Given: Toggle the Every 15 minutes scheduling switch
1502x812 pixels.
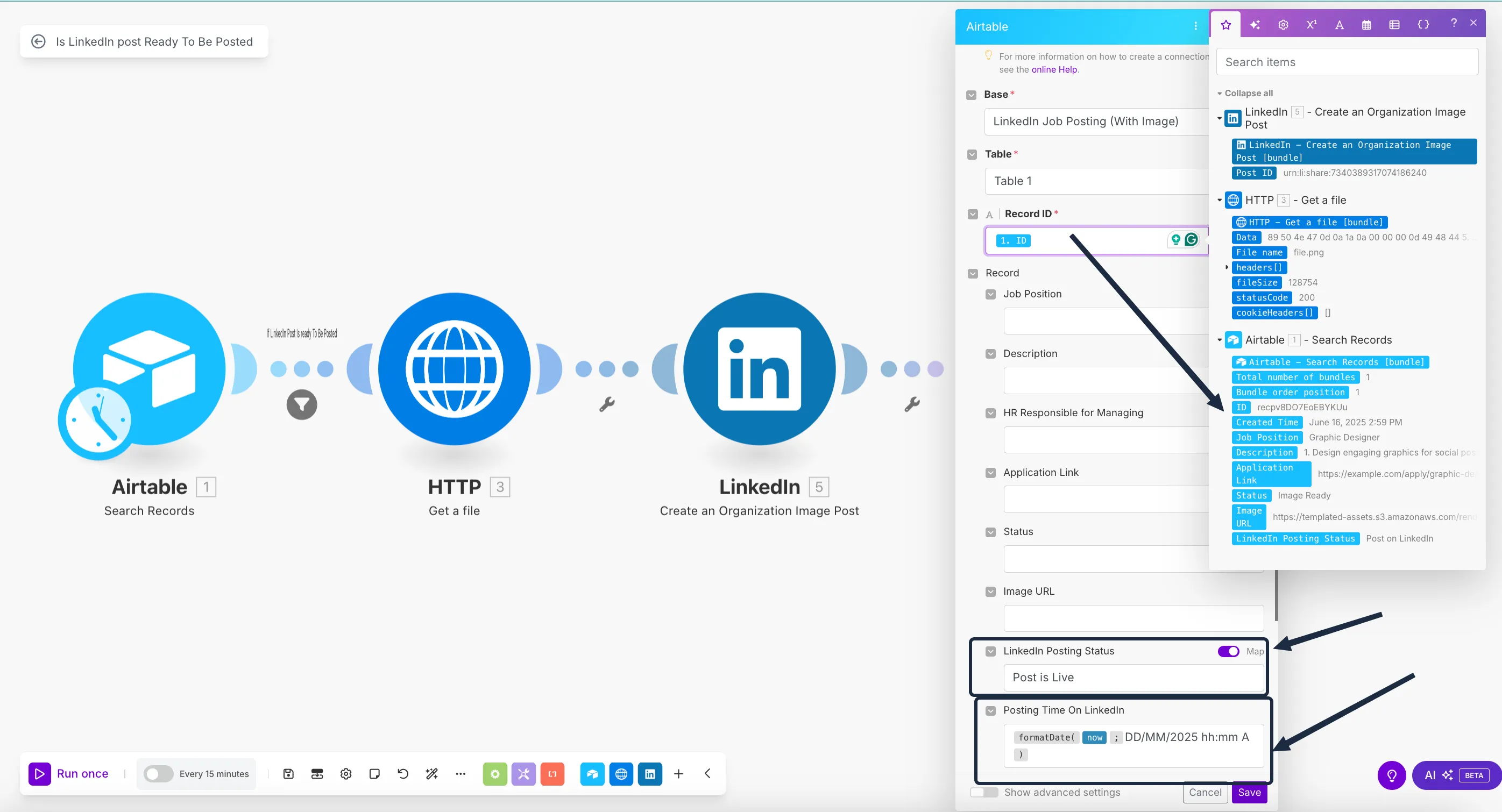Looking at the screenshot, I should pos(158,773).
